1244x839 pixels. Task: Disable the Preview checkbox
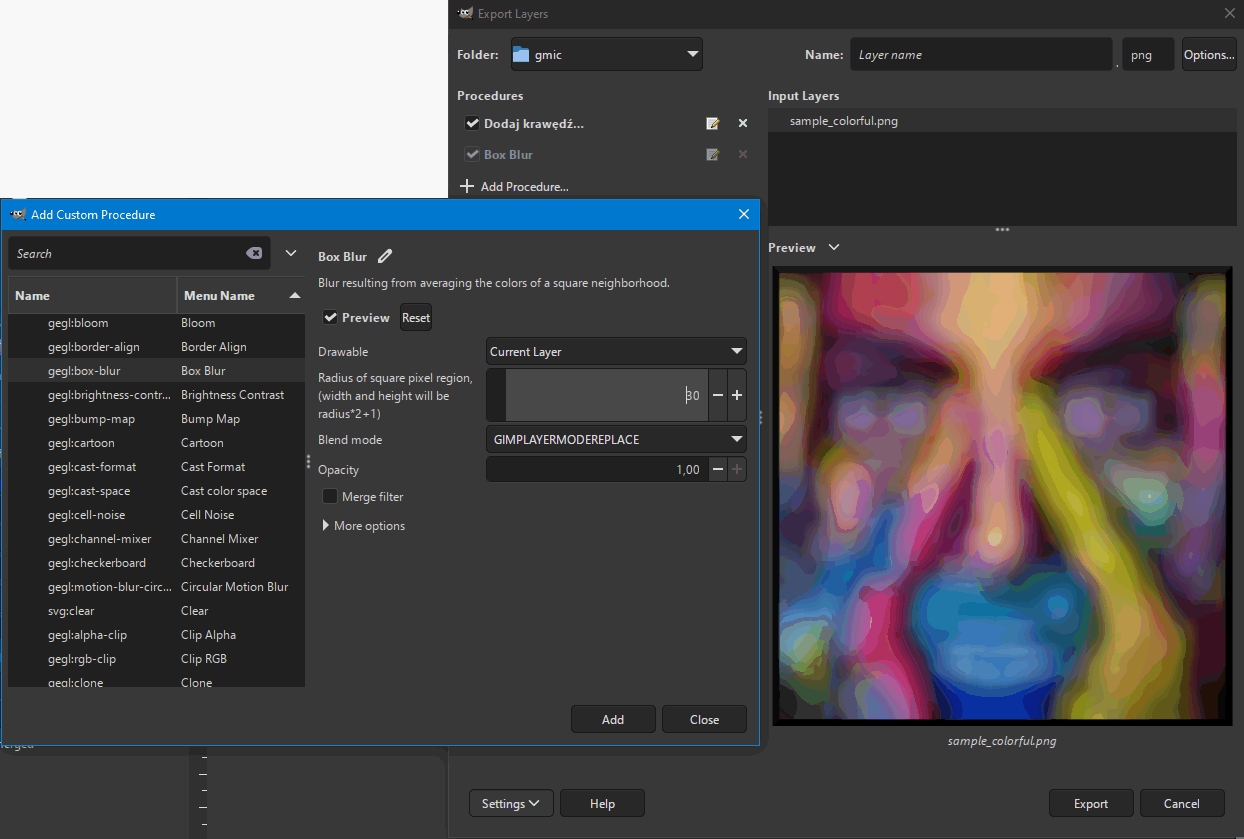[330, 317]
